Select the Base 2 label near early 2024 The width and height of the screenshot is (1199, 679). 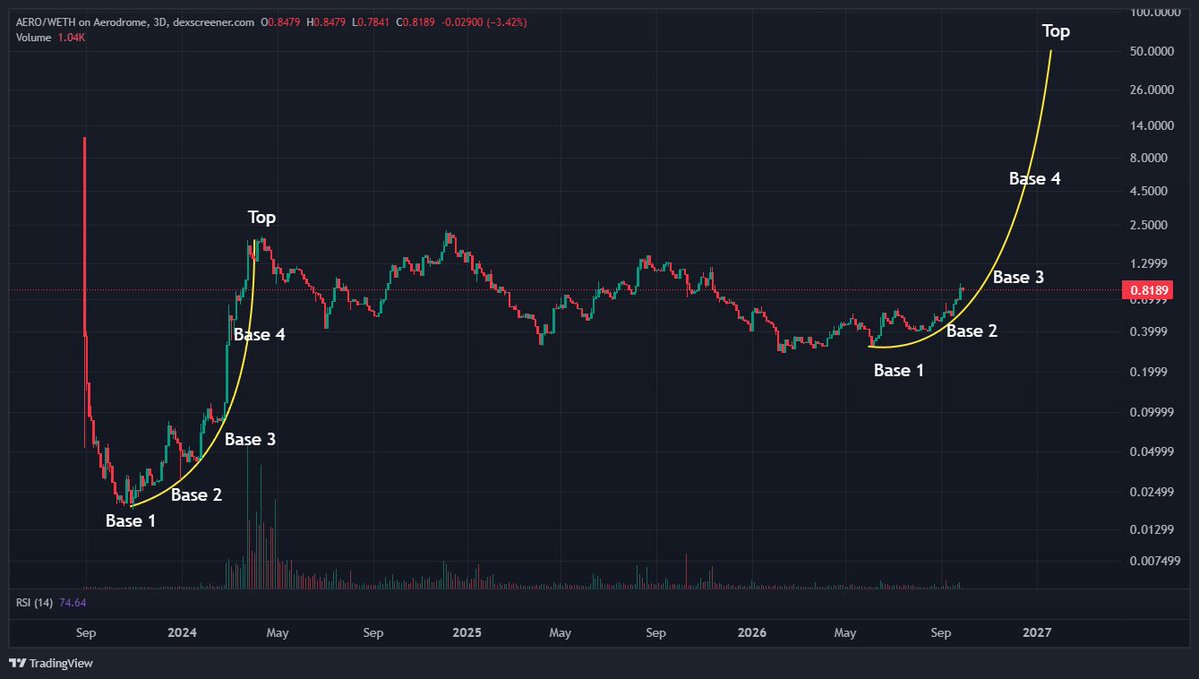197,495
